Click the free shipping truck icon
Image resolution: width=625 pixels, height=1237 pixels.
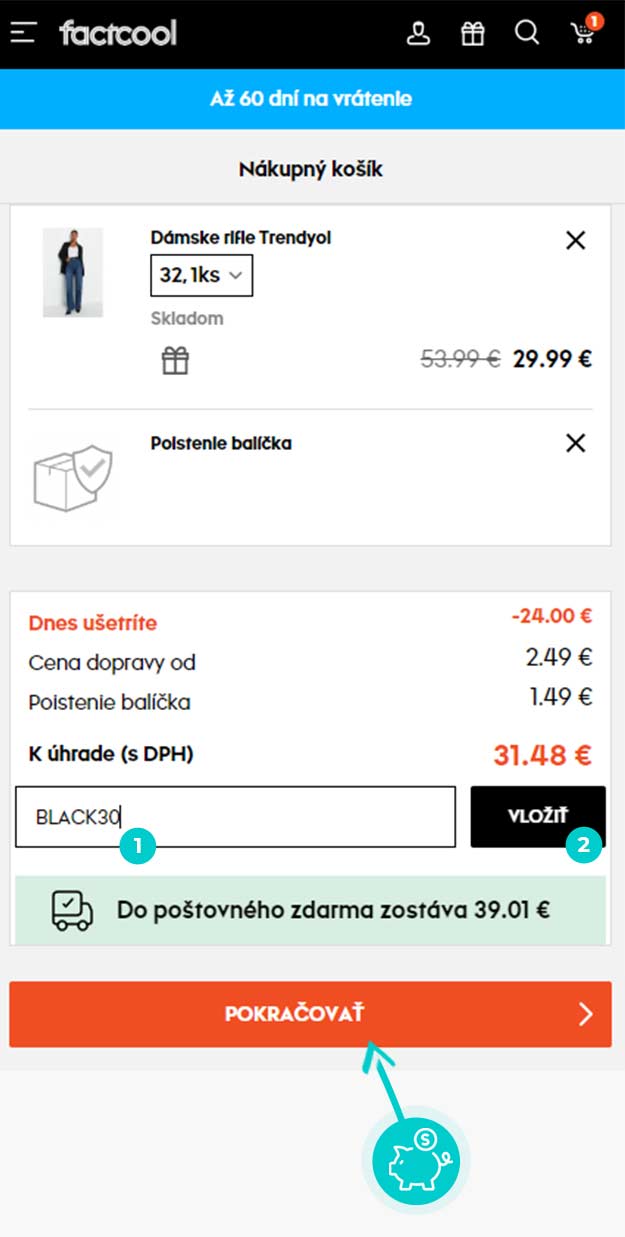pos(72,909)
